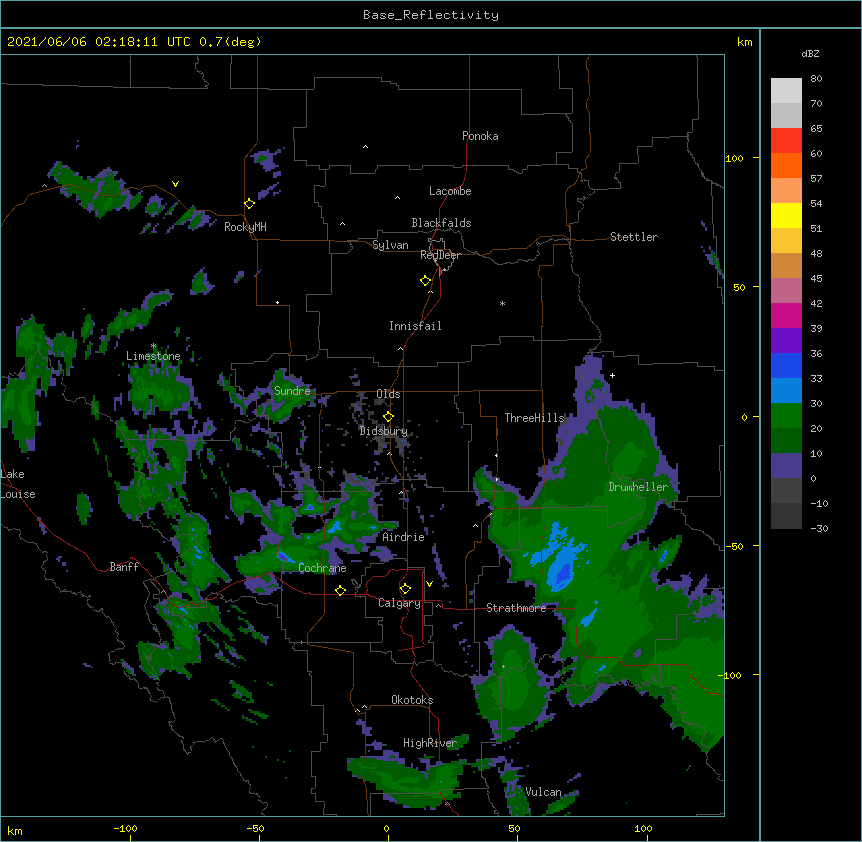The height and width of the screenshot is (842, 862).
Task: Select the yellow diamond marker directly above Calgary label
Action: click(x=405, y=589)
